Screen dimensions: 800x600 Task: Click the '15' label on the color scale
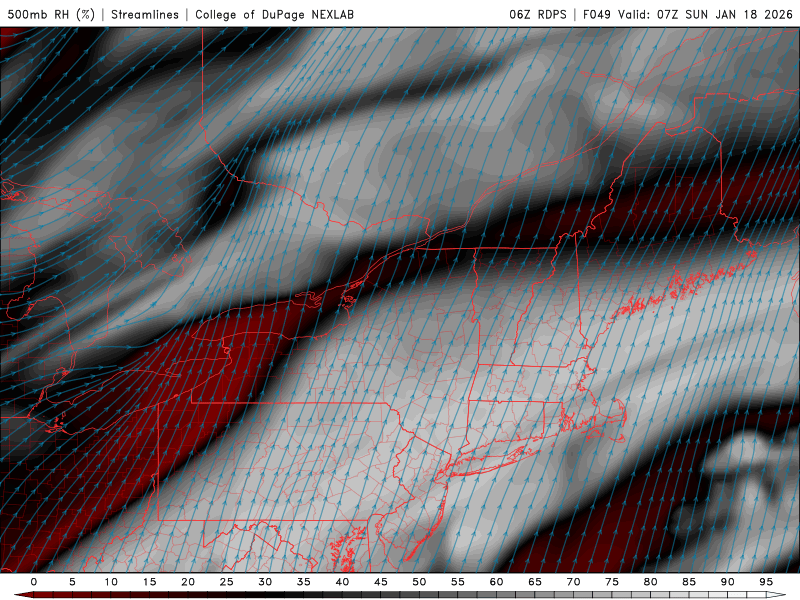click(149, 582)
